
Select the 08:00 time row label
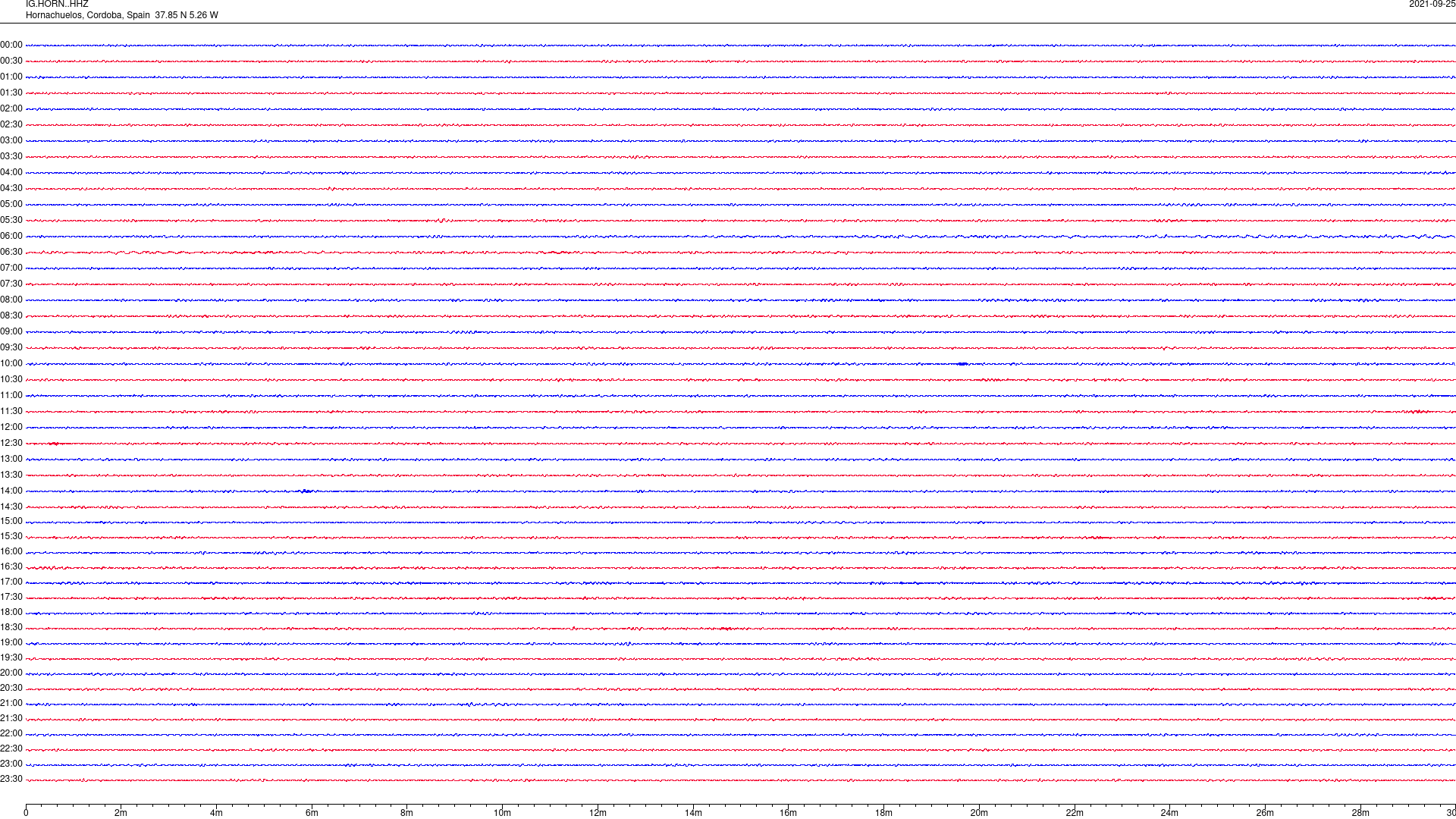[x=11, y=300]
